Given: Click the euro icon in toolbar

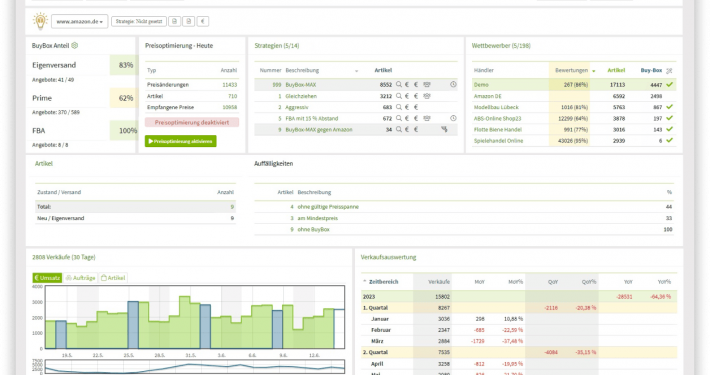Looking at the screenshot, I should [203, 21].
